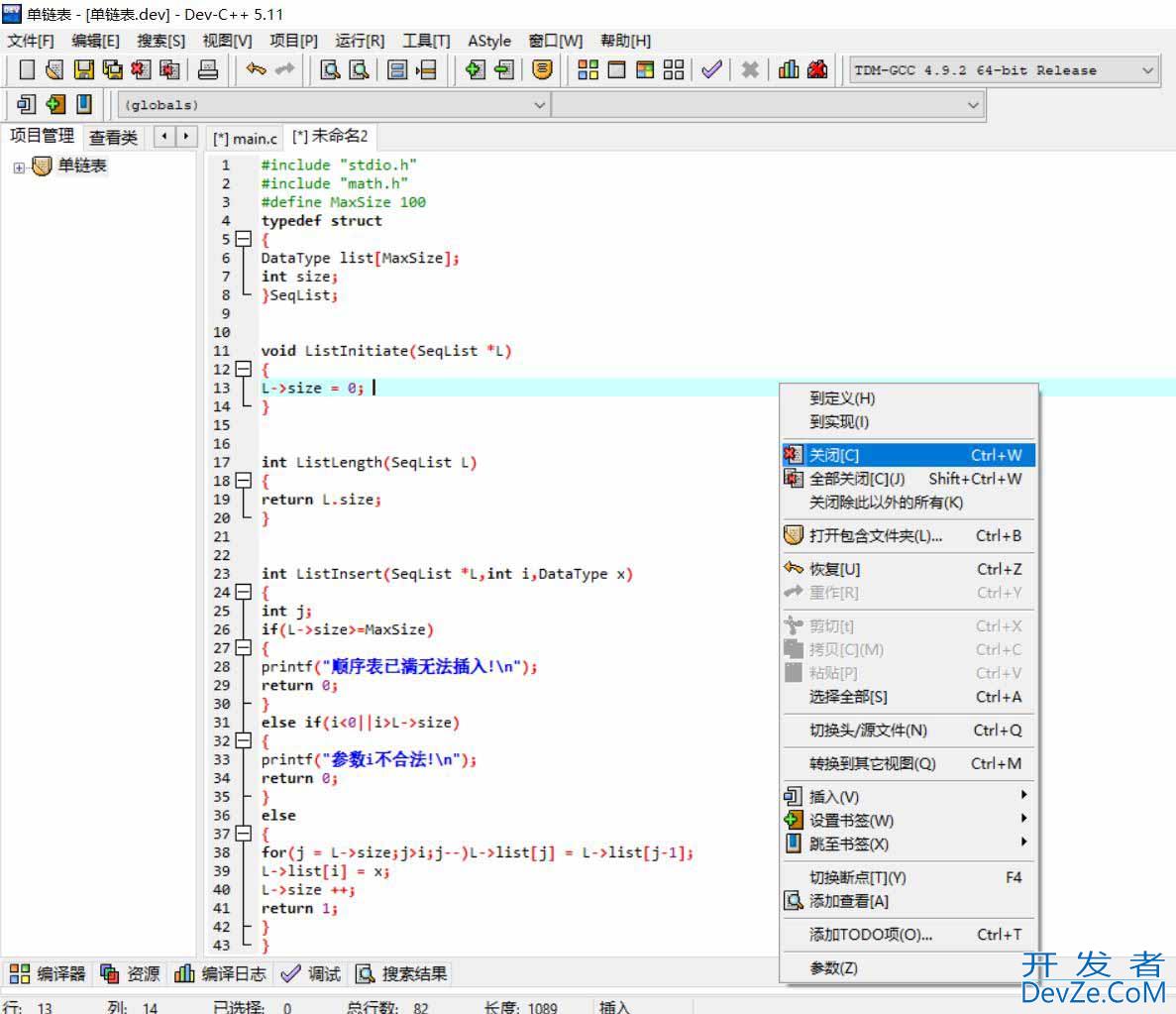Collapse the code fold at line 5
This screenshot has width=1176, height=1014.
tap(243, 239)
